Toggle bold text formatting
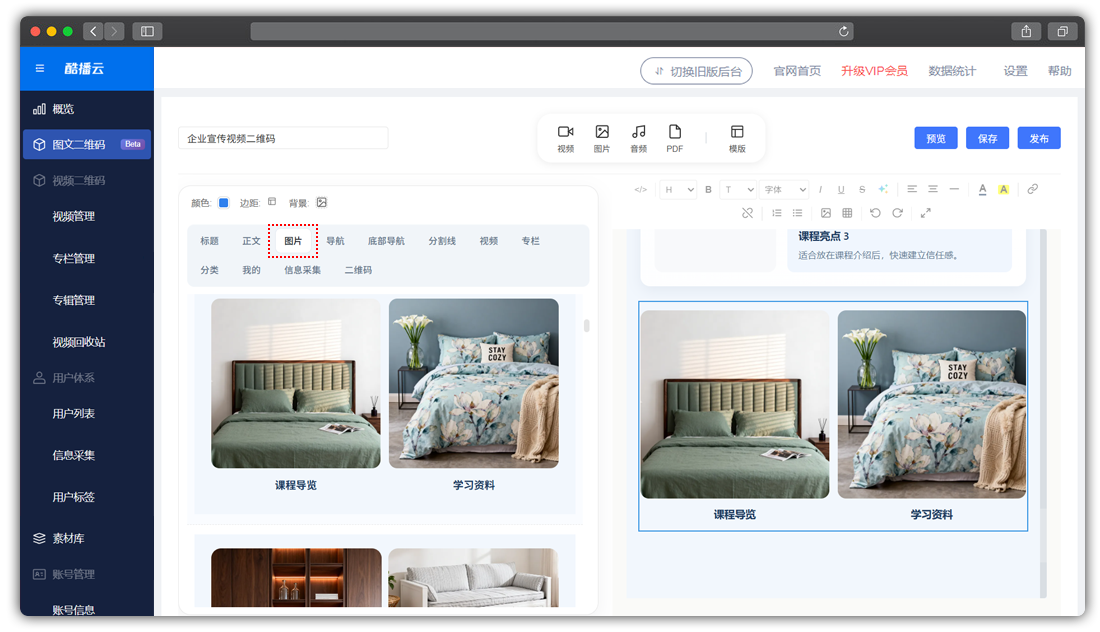Image resolution: width=1100 pixels, height=632 pixels. 708,189
